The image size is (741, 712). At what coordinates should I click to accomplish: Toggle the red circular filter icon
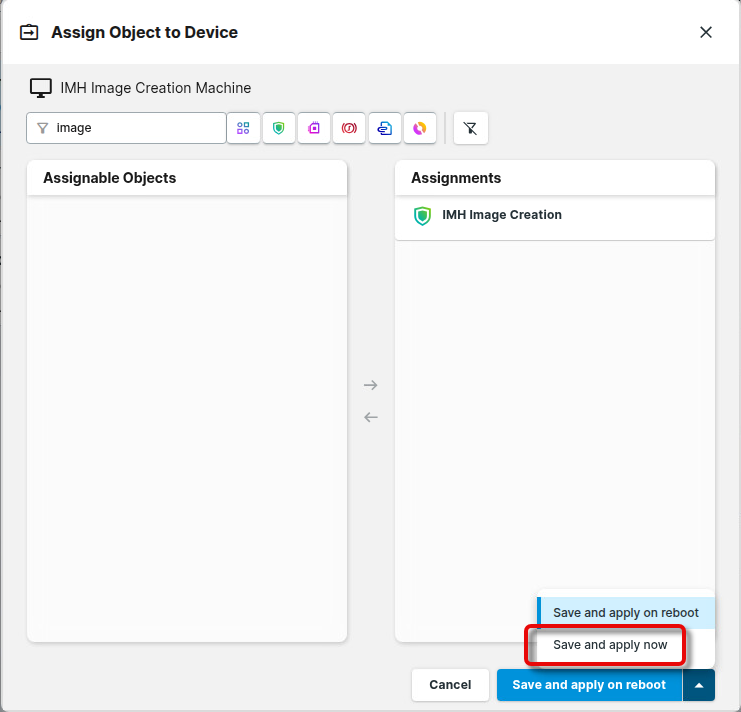[x=349, y=128]
